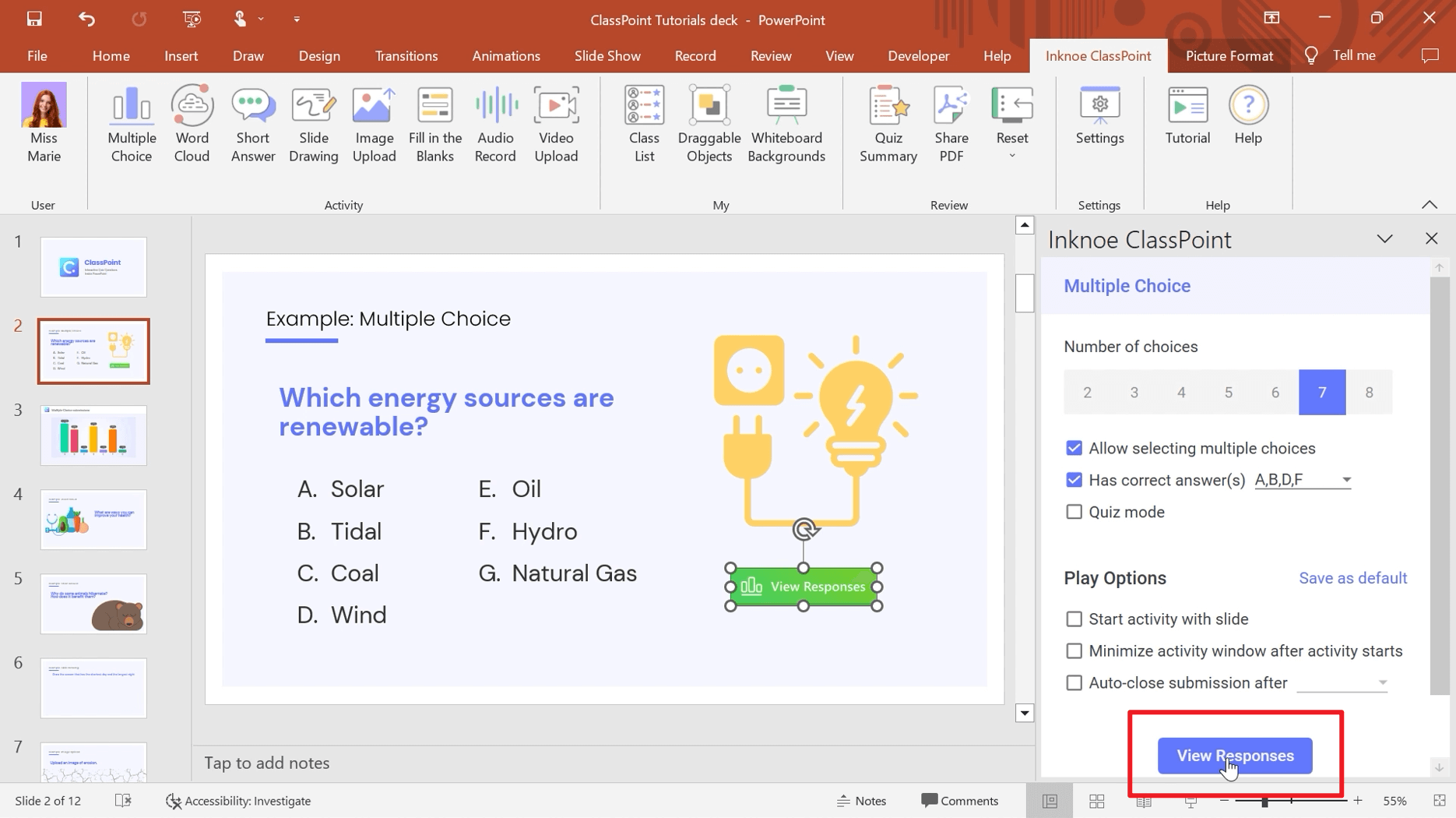Click the Share PDF icon

pyautogui.click(x=951, y=125)
